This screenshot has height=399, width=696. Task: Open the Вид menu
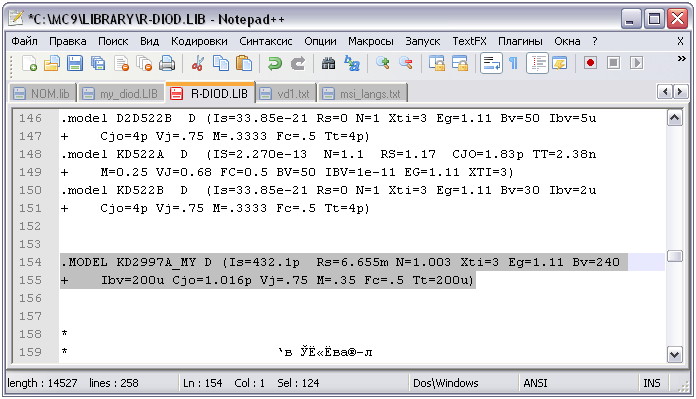click(x=149, y=41)
